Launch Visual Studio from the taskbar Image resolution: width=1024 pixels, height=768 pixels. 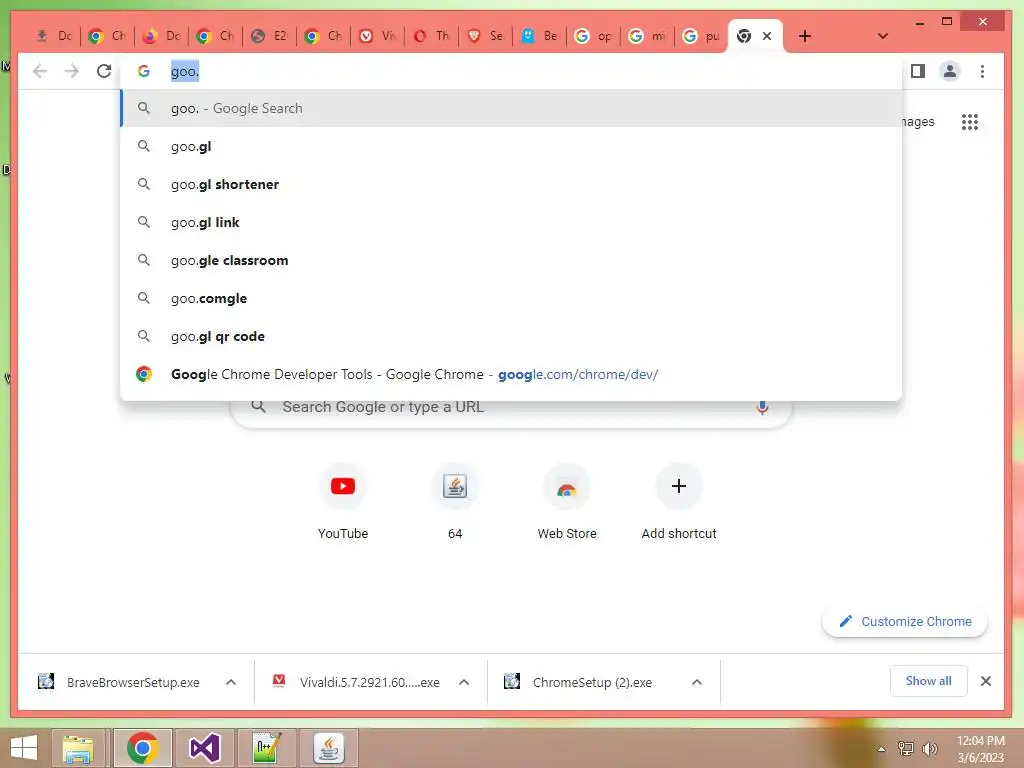[204, 748]
